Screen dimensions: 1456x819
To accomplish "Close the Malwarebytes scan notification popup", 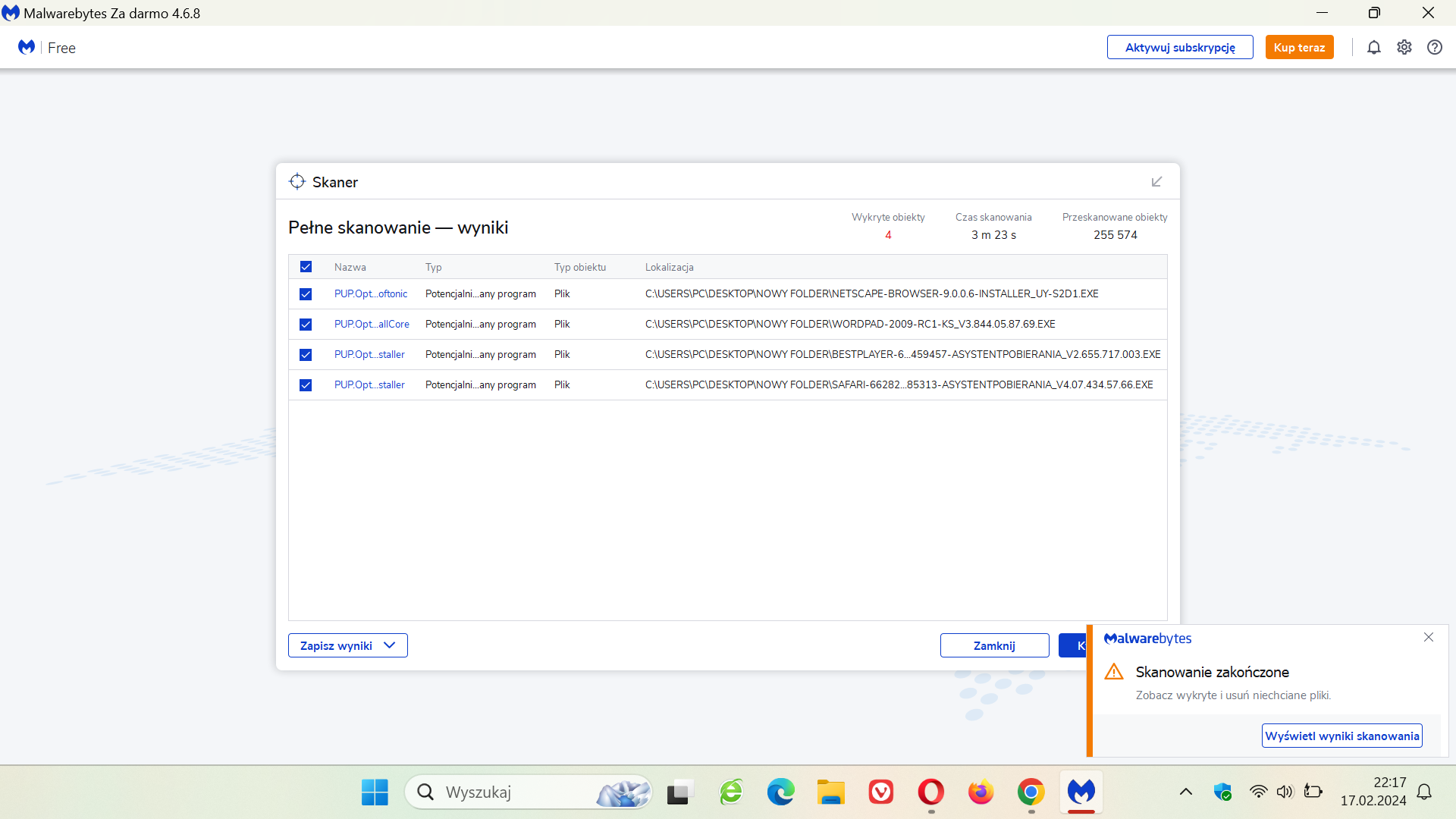I will point(1429,638).
